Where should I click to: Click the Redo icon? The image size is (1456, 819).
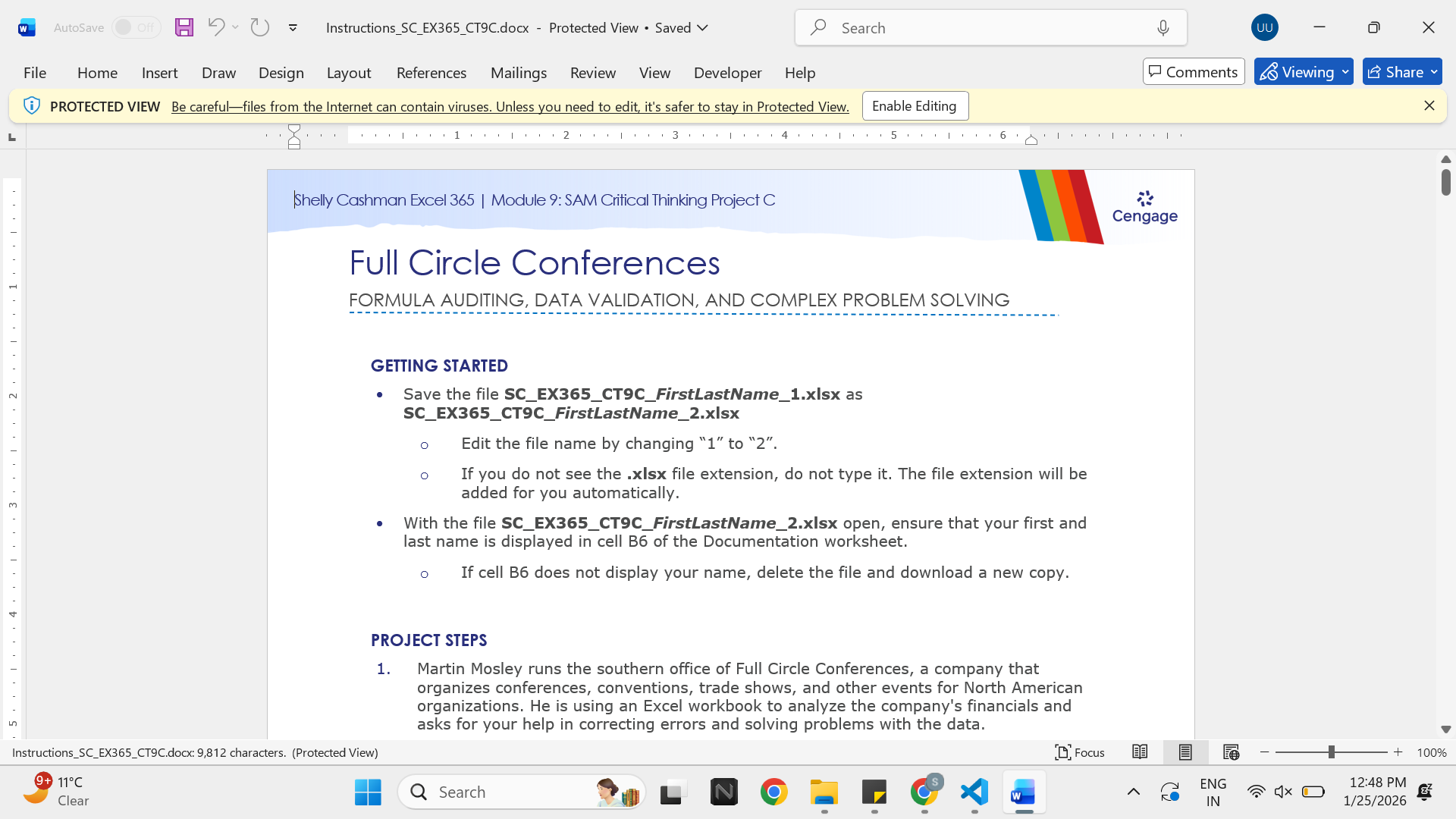tap(260, 27)
